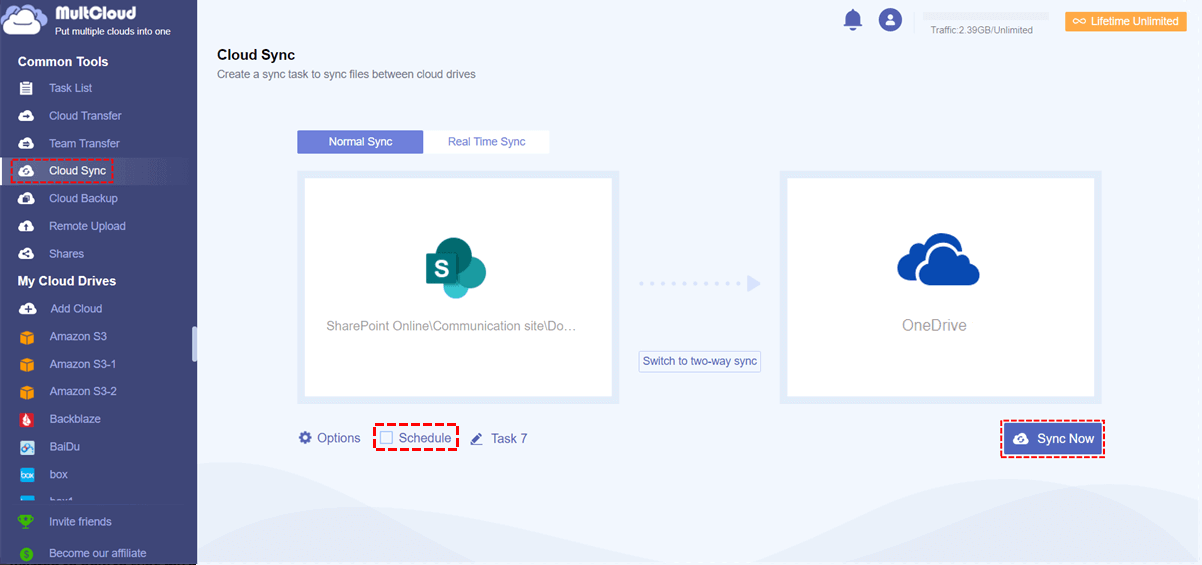Click the affiliate dollar icon
The image size is (1202, 565).
click(x=26, y=553)
